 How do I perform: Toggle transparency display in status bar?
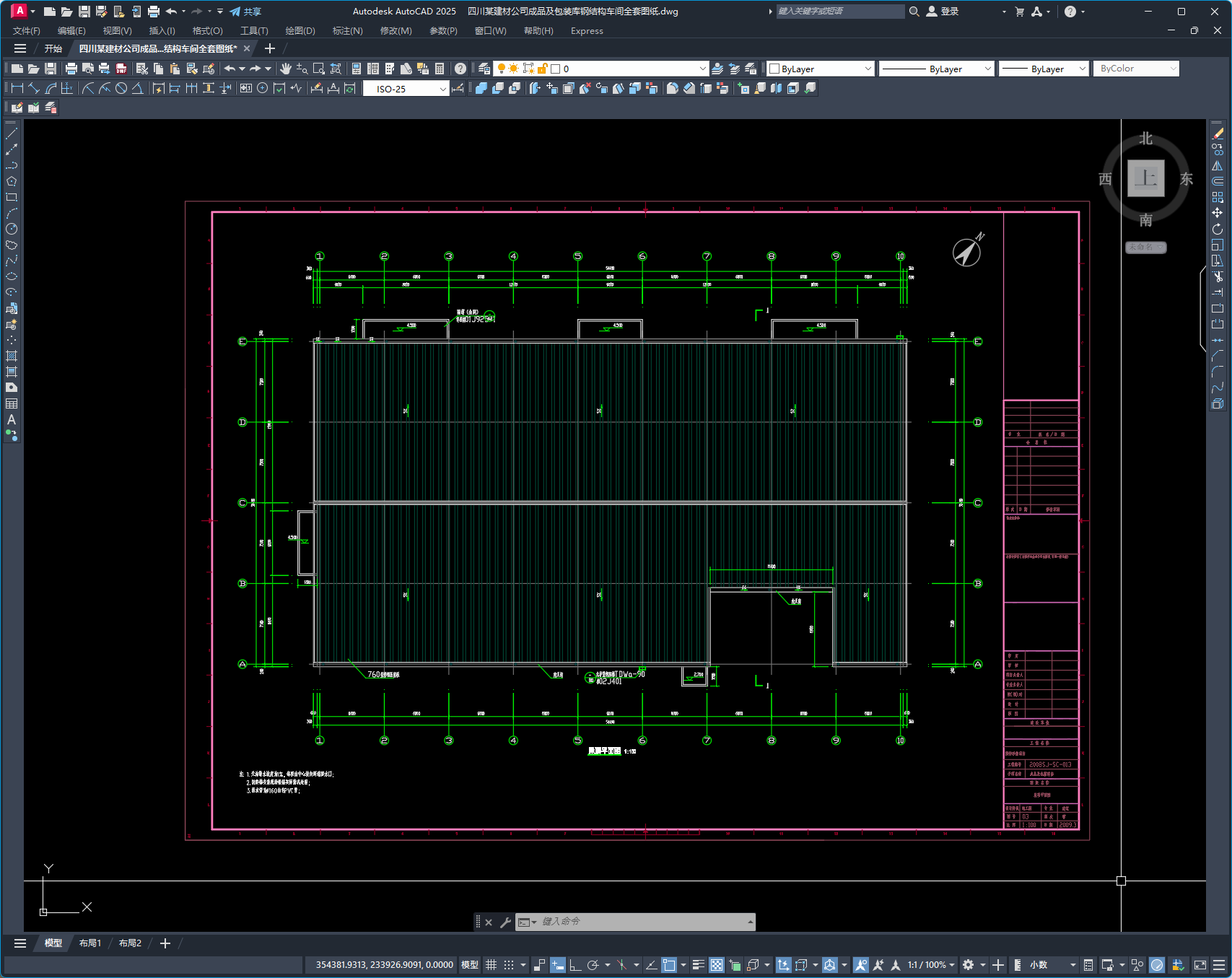pyautogui.click(x=717, y=965)
